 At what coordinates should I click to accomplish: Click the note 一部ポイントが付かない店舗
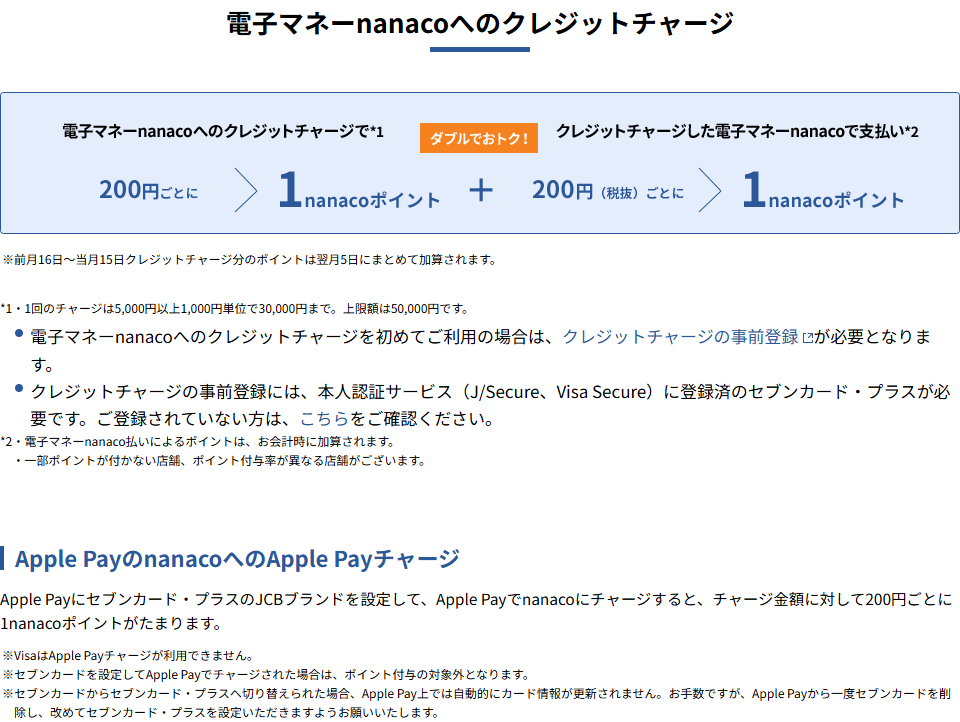(x=219, y=461)
